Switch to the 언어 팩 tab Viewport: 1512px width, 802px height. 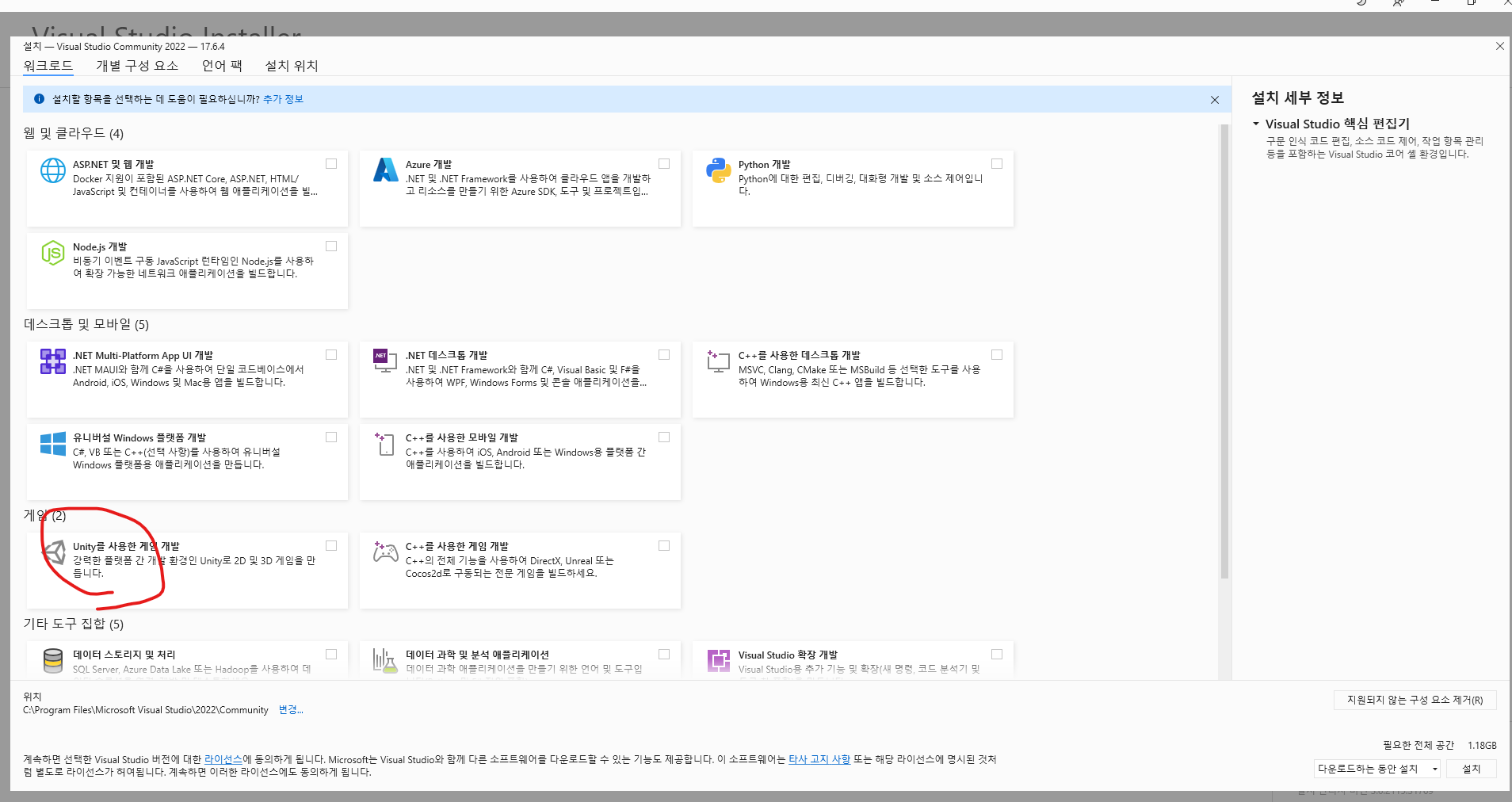[x=222, y=66]
